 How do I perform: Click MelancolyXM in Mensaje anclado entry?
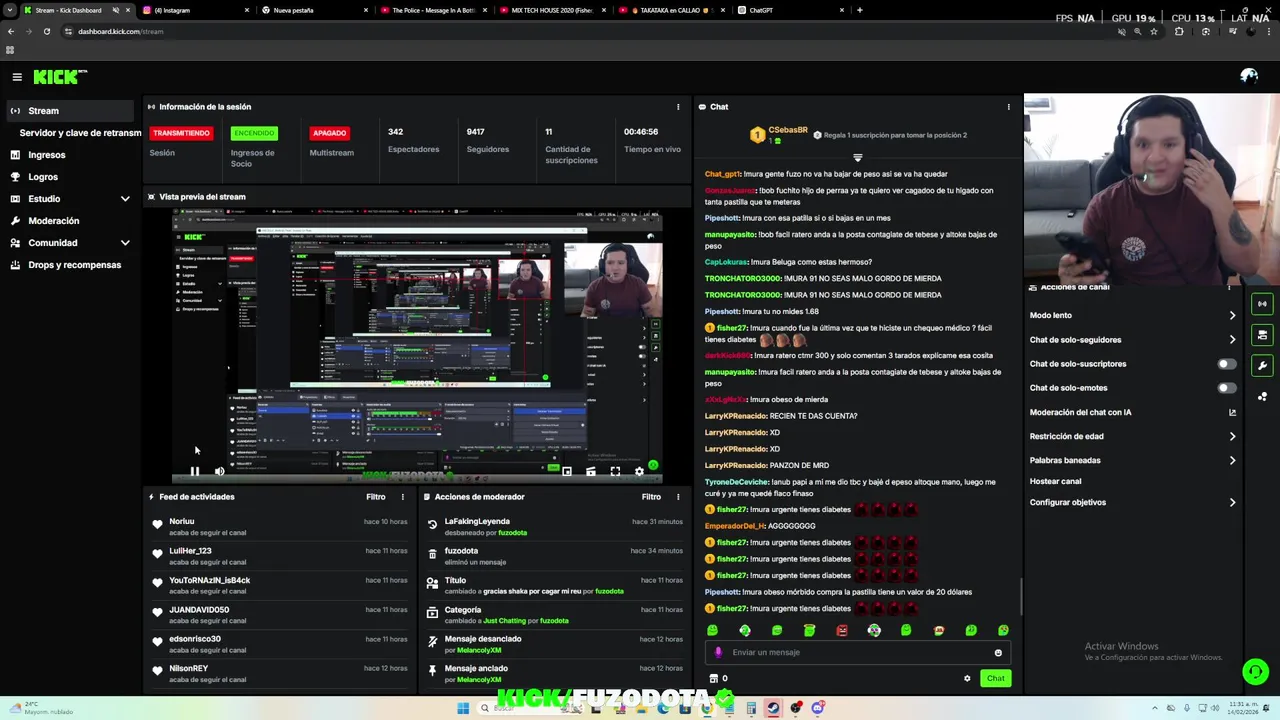point(479,680)
